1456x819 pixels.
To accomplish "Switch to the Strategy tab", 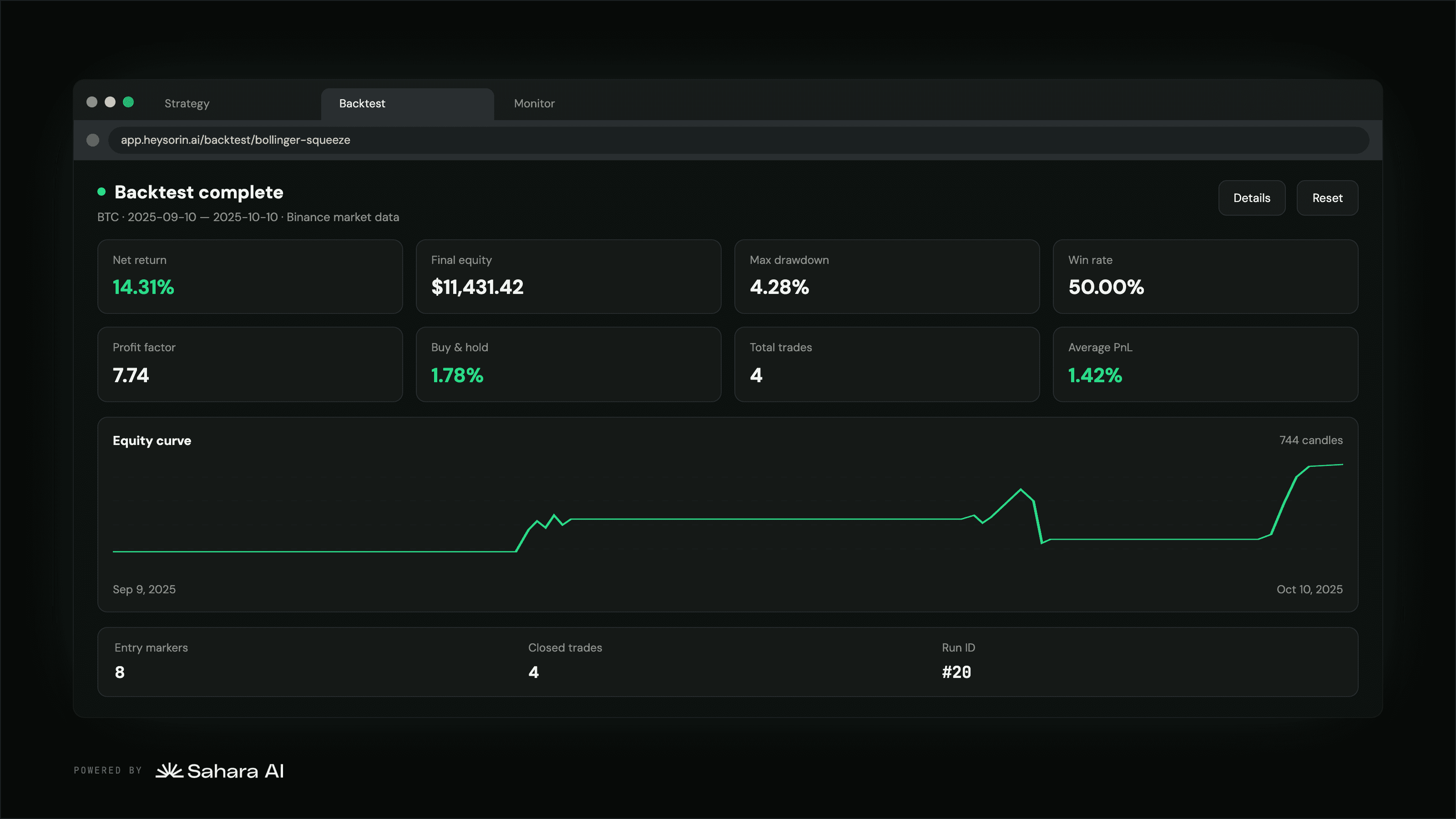I will click(187, 103).
